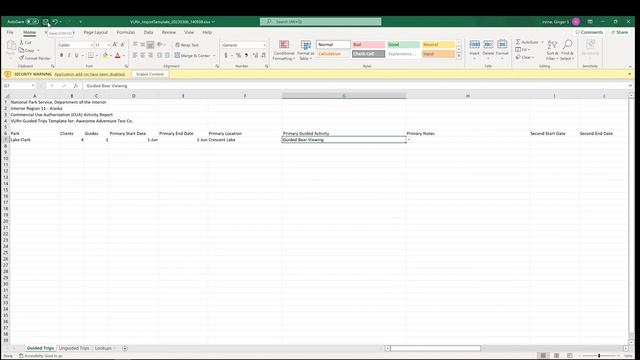Open the text orientation options
The width and height of the screenshot is (640, 360).
click(160, 44)
